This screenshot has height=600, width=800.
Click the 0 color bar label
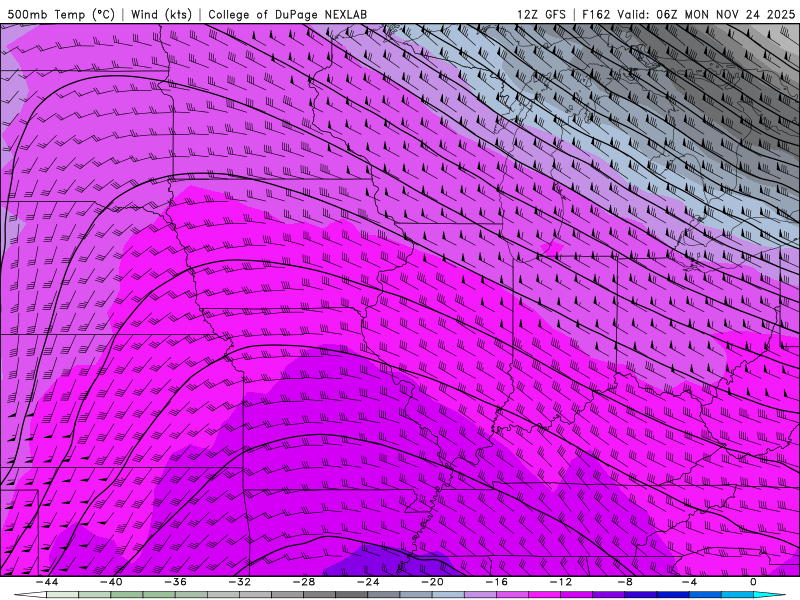point(753,582)
